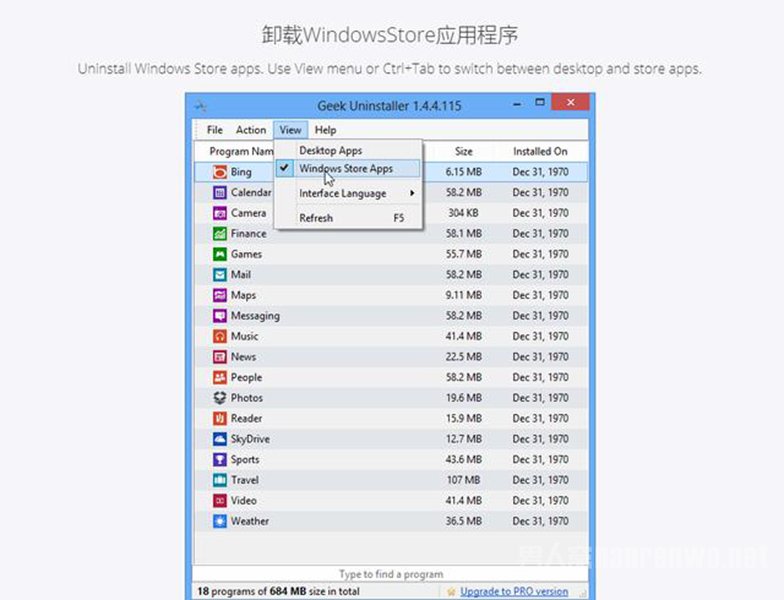This screenshot has height=600, width=784.
Task: Click the Music app icon
Action: tap(220, 336)
